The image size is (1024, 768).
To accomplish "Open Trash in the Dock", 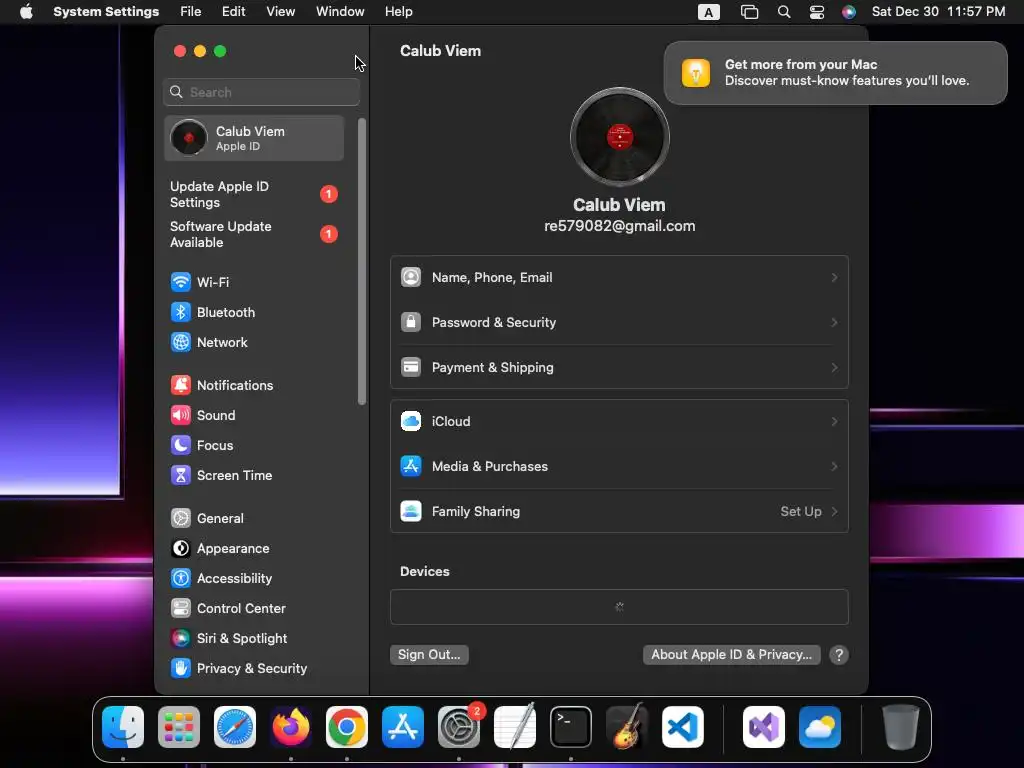I will point(901,727).
